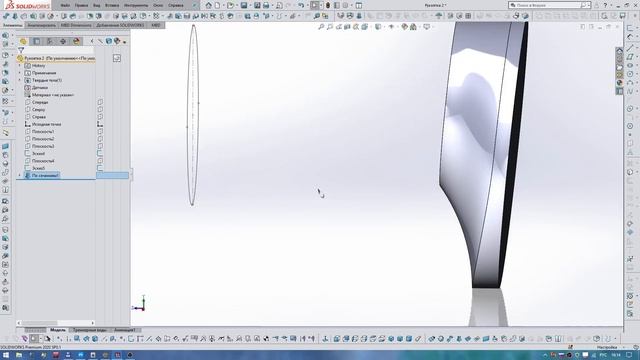The height and width of the screenshot is (360, 640).
Task: Click the Open document icon
Action: [231, 5]
